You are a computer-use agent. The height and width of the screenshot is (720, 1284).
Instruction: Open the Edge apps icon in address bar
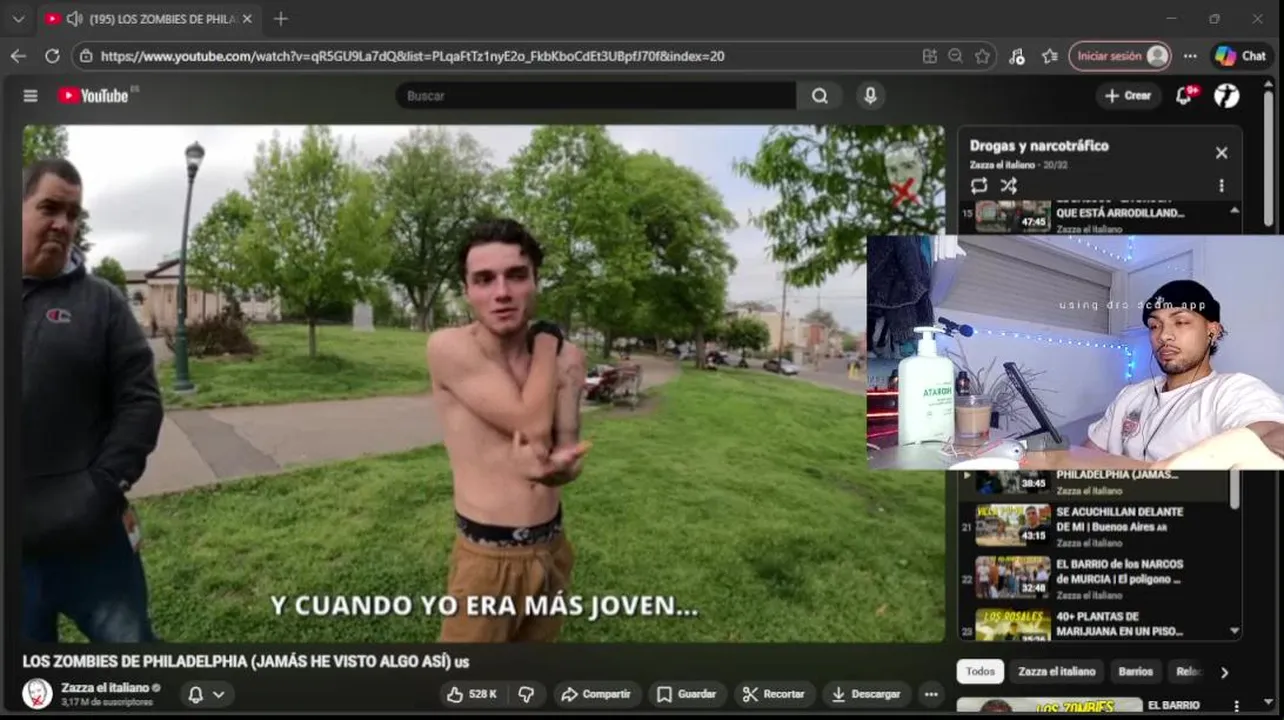[x=930, y=56]
